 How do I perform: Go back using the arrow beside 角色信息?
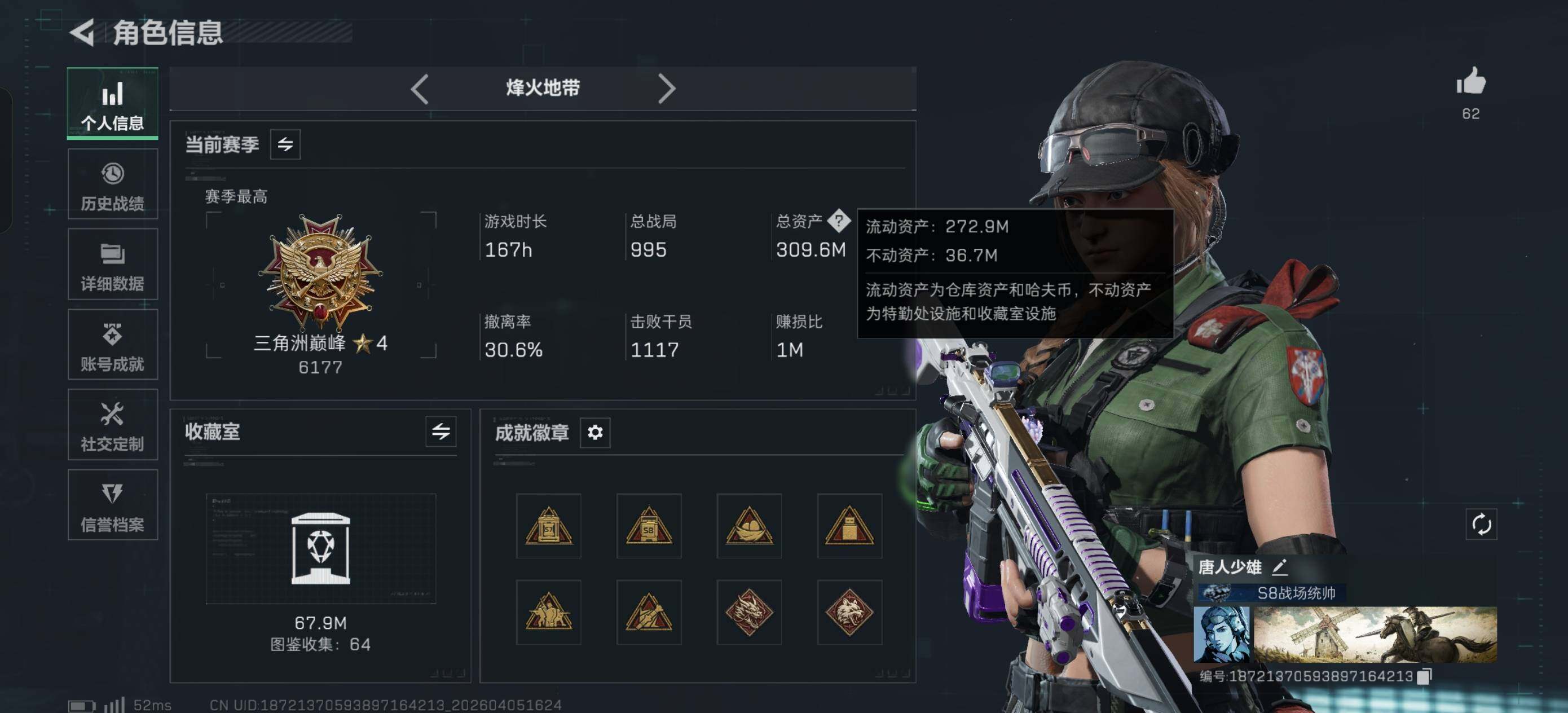point(82,32)
